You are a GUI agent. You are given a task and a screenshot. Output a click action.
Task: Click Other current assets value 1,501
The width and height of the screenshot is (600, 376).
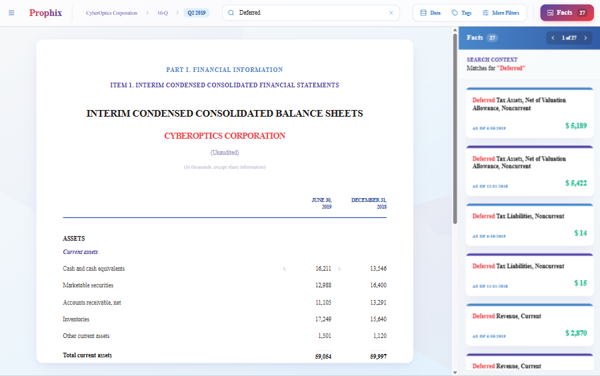(x=324, y=335)
